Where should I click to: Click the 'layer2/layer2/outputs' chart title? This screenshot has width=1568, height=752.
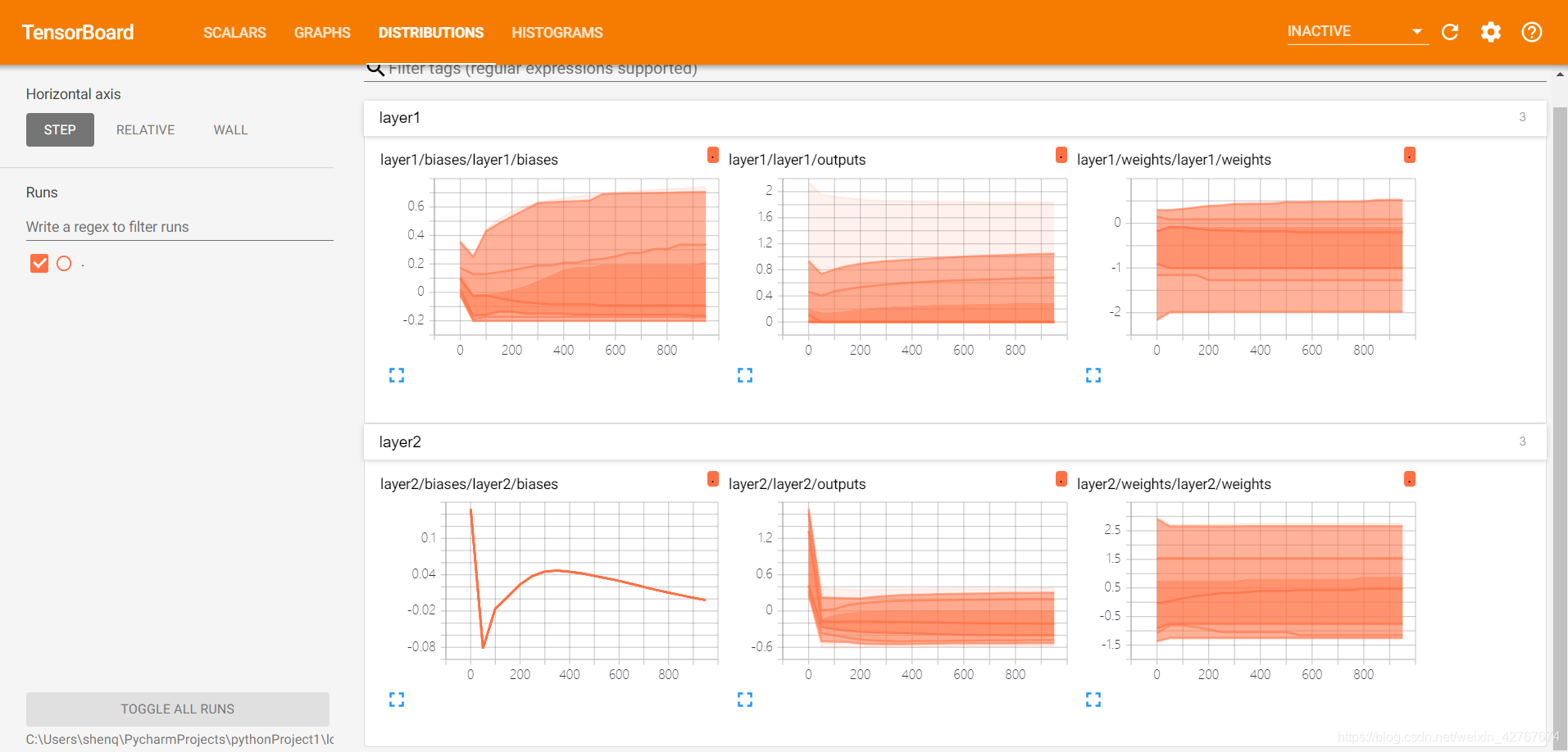click(797, 484)
